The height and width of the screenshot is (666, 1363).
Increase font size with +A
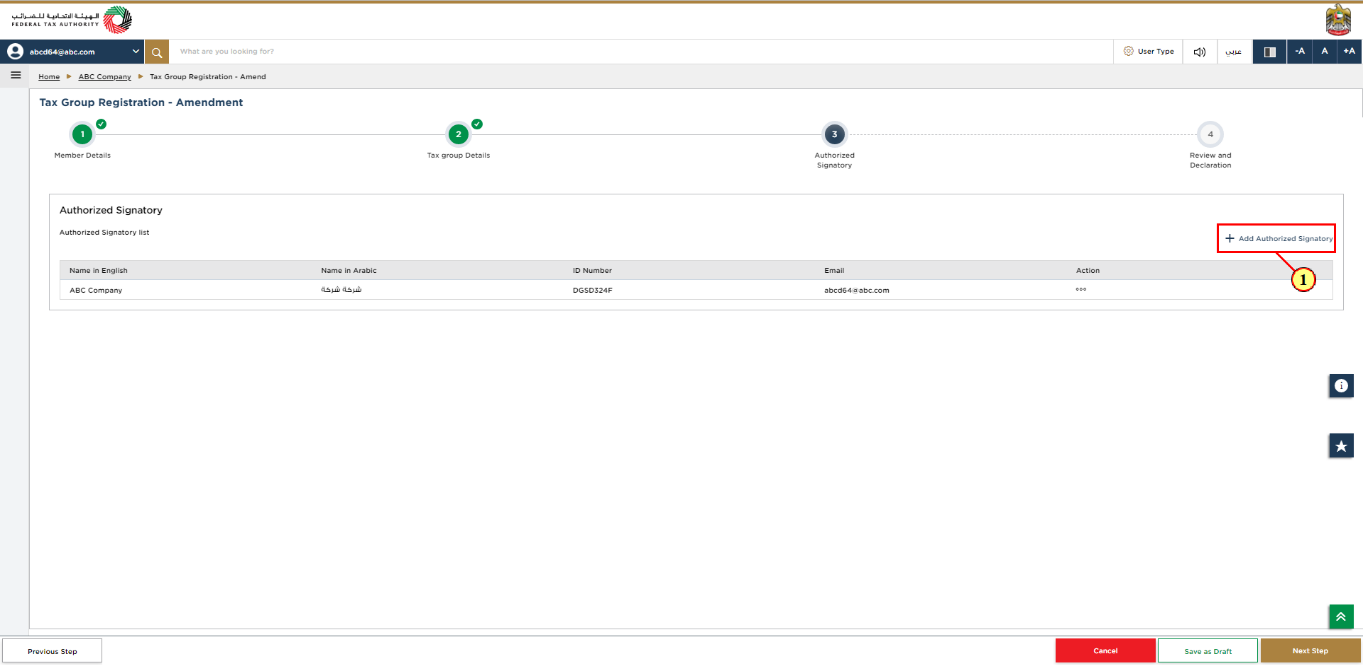pyautogui.click(x=1349, y=51)
